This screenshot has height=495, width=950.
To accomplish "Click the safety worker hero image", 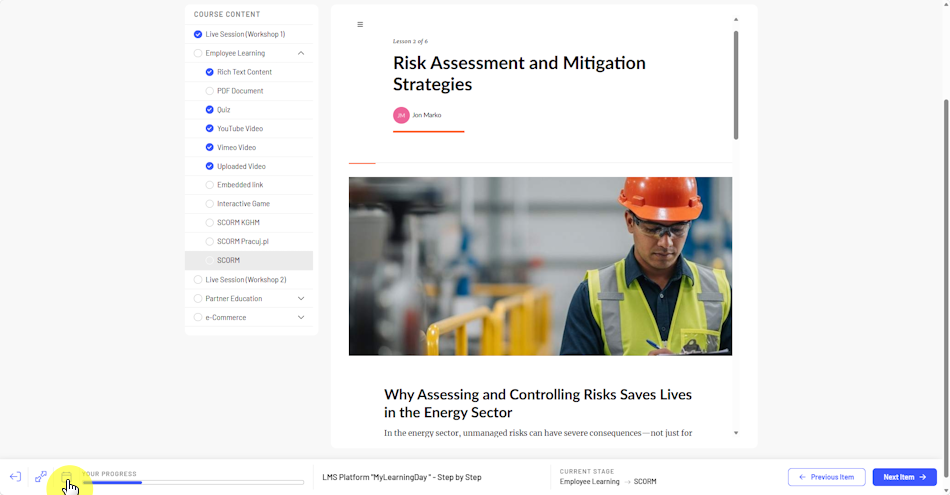I will tap(540, 266).
